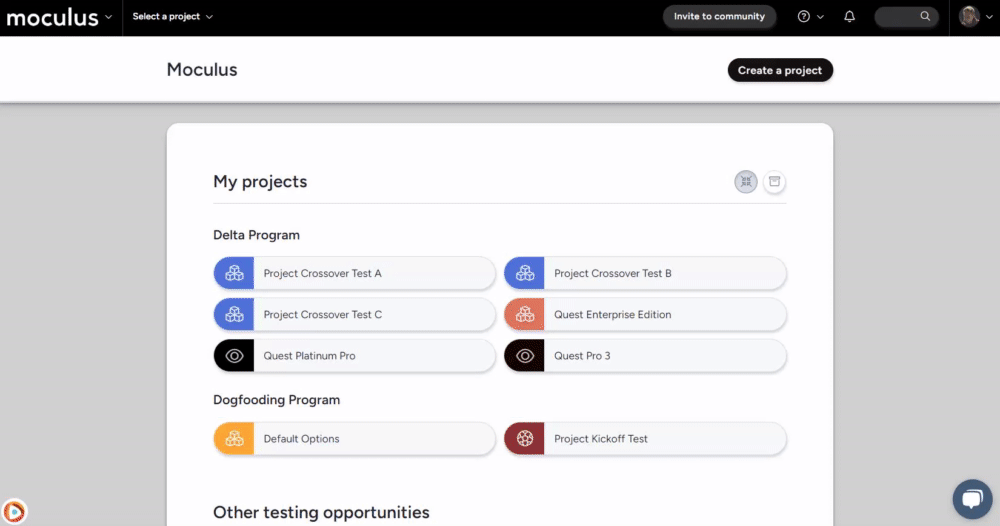Expand the Select a project dropdown
Image resolution: width=1000 pixels, height=526 pixels.
tap(173, 17)
